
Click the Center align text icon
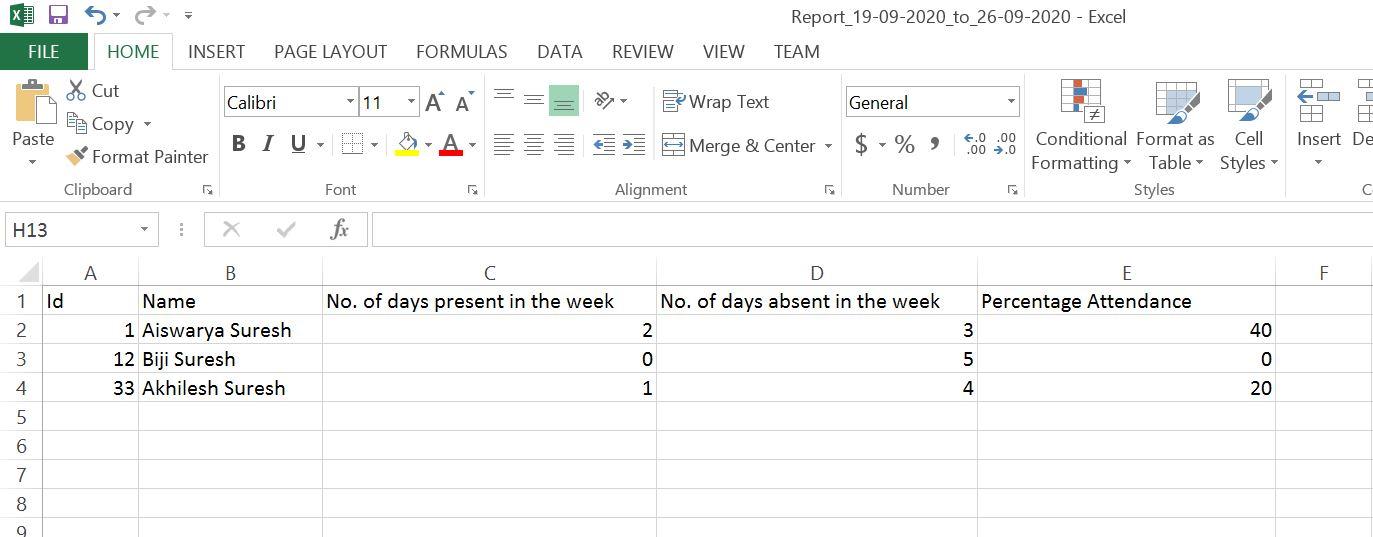(x=534, y=145)
